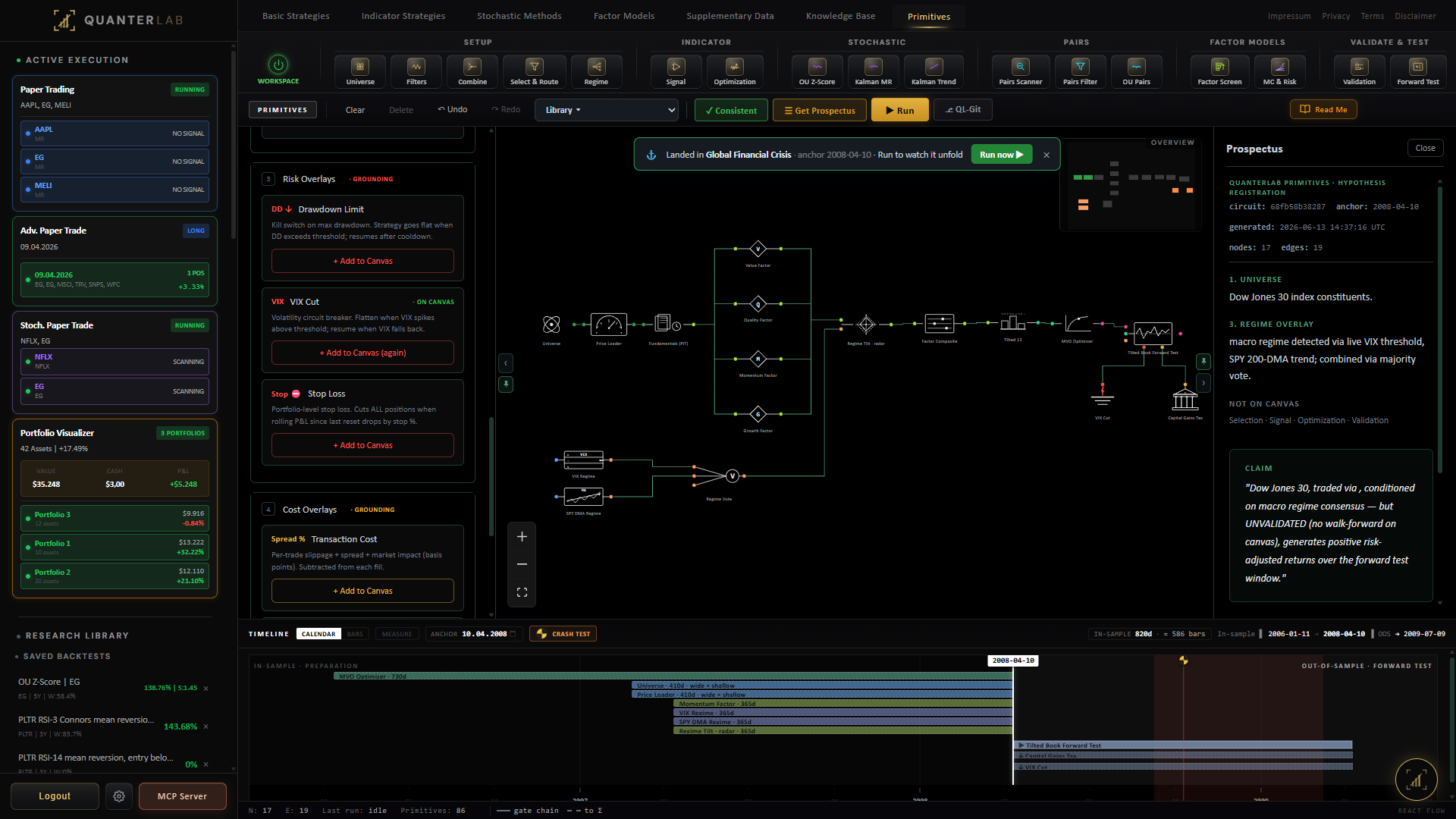Toggle the Consistent check button
The height and width of the screenshot is (819, 1456).
click(731, 110)
